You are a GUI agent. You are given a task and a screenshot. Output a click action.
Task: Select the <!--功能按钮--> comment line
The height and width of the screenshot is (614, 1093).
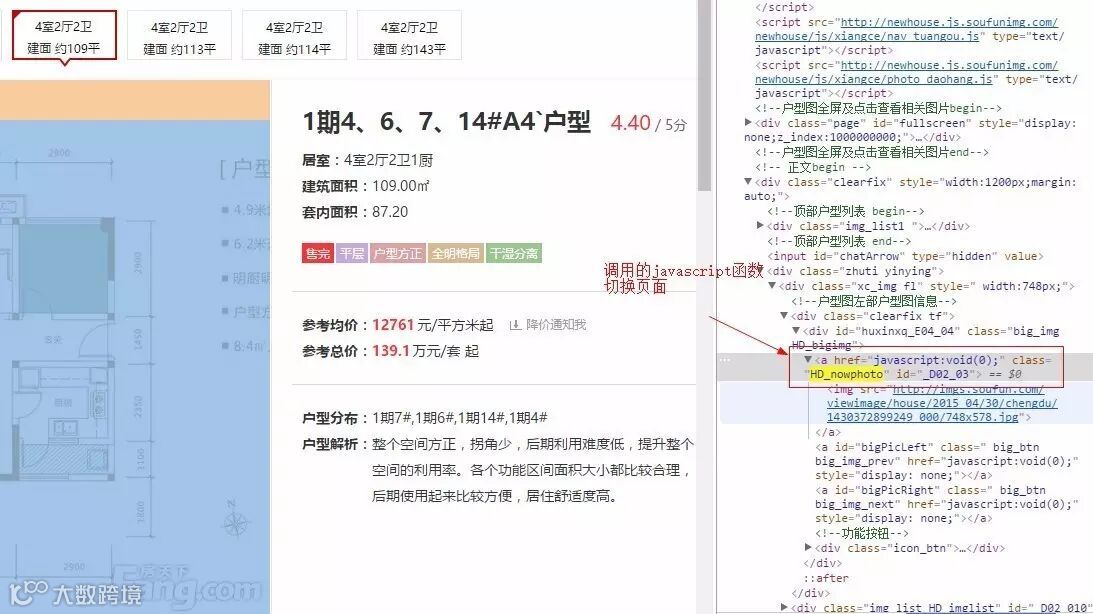pyautogui.click(x=862, y=533)
